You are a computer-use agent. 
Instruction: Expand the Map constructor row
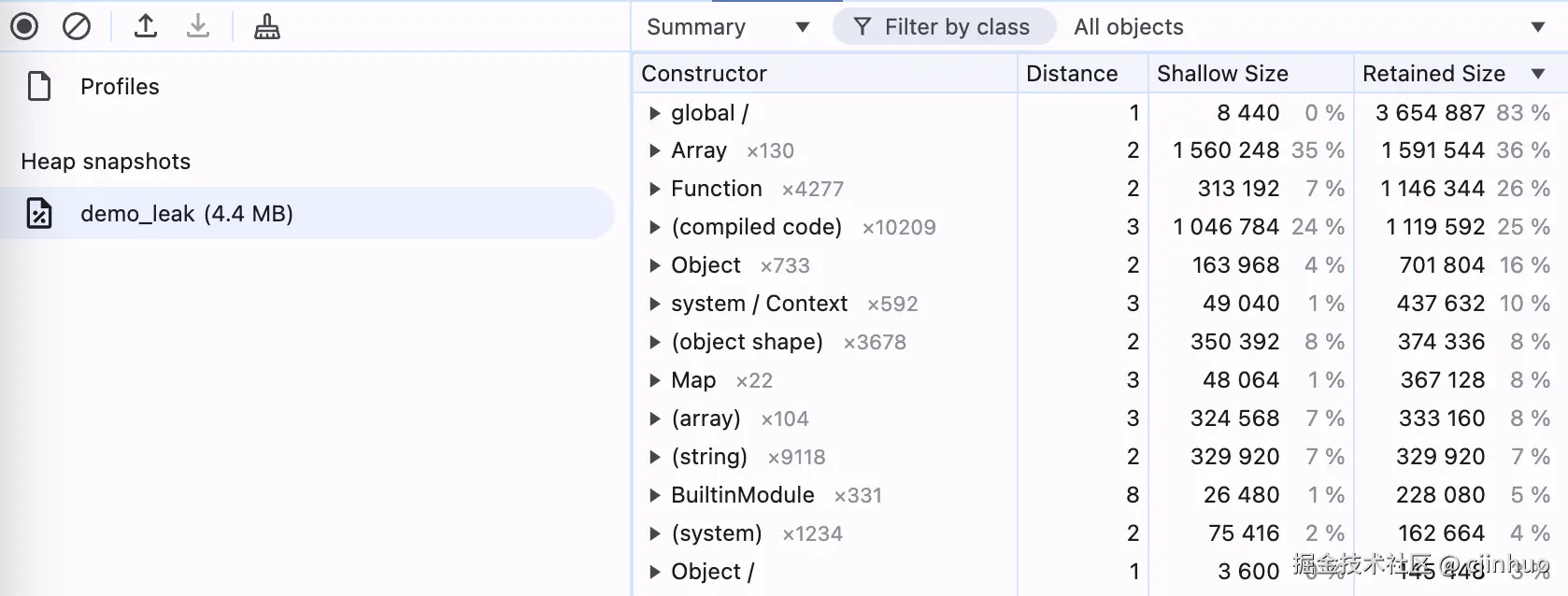655,380
